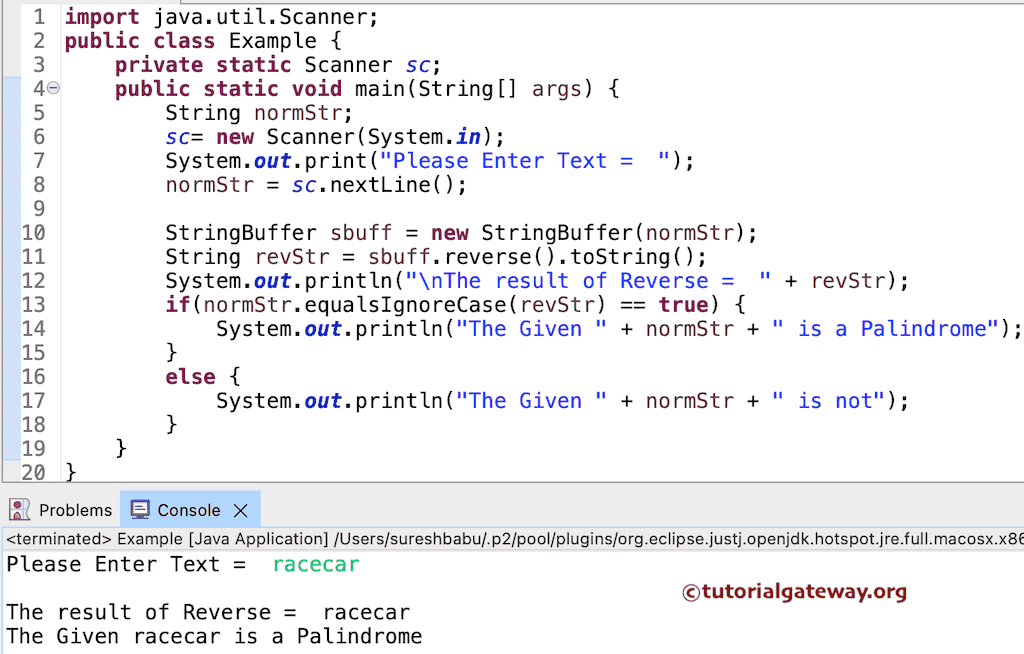The image size is (1024, 654).
Task: Click 'The Given racecar is a Palindrome' output
Action: (x=214, y=636)
